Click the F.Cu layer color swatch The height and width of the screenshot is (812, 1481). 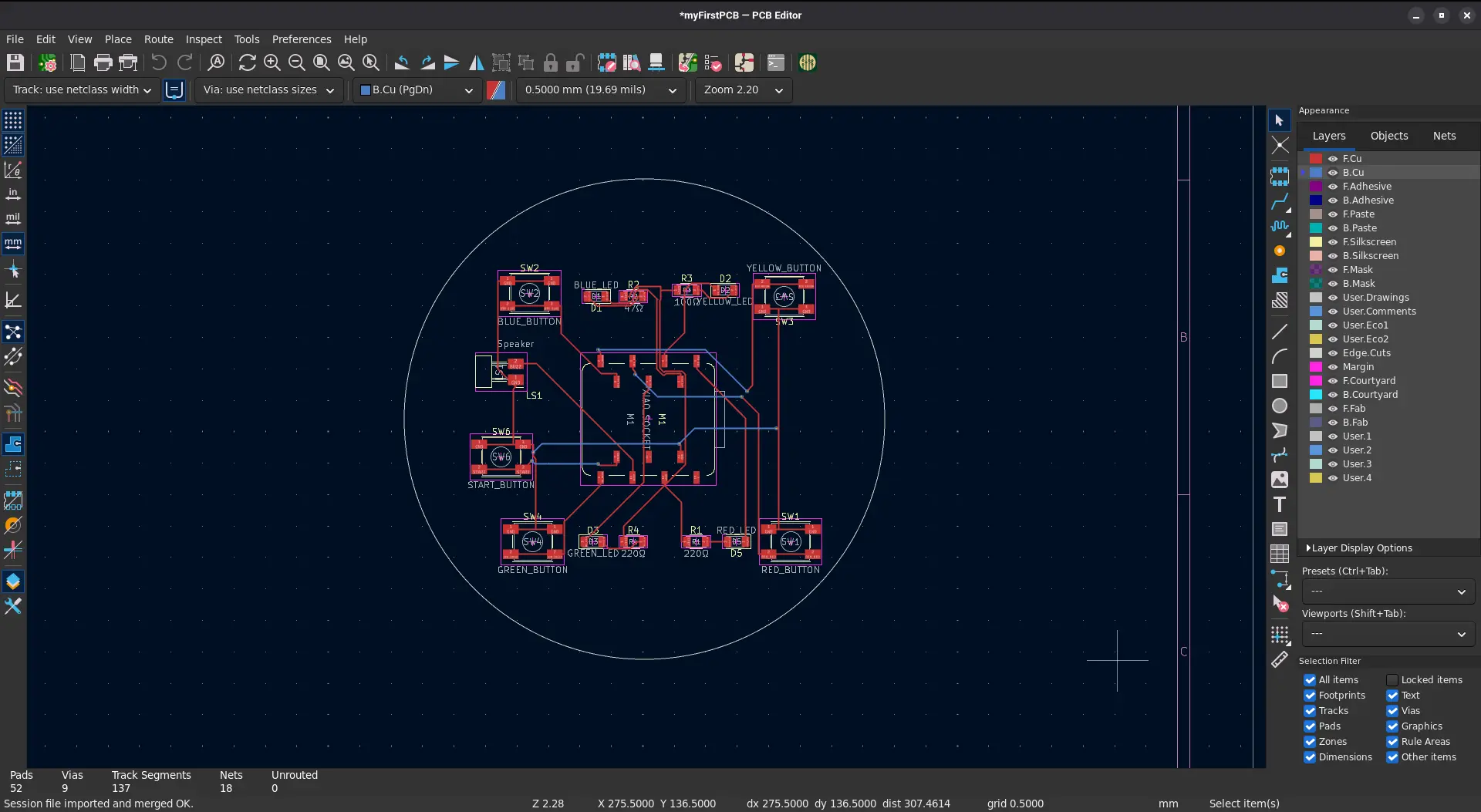[1314, 158]
